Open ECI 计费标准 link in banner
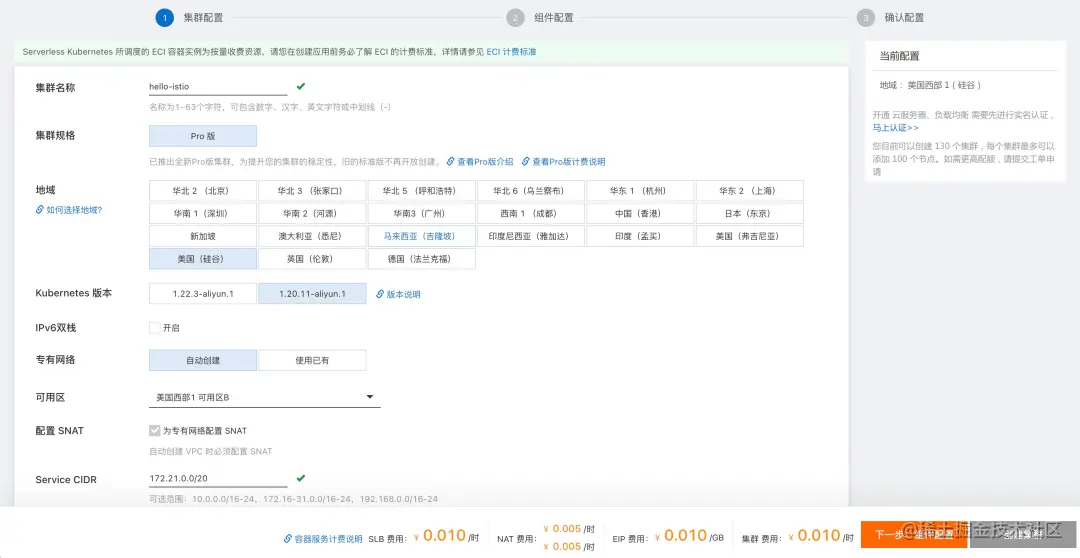 coord(511,52)
